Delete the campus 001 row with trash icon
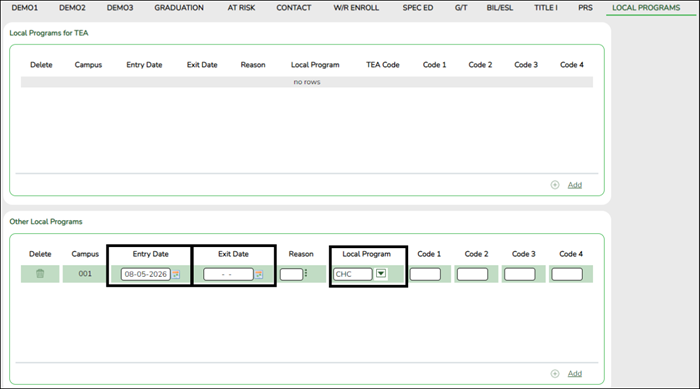700x390 pixels. [x=40, y=274]
